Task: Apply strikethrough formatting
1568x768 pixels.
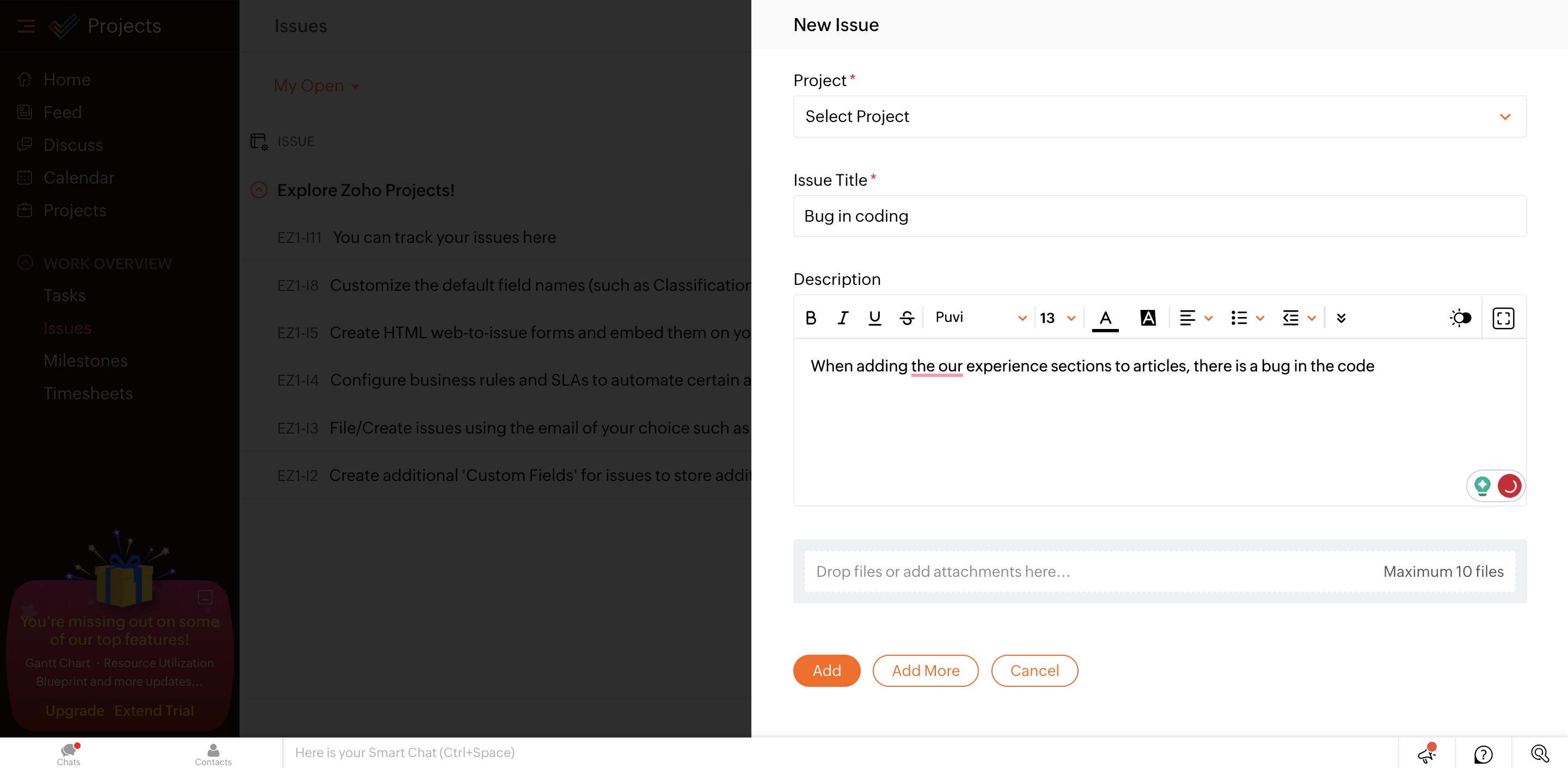Action: tap(906, 318)
